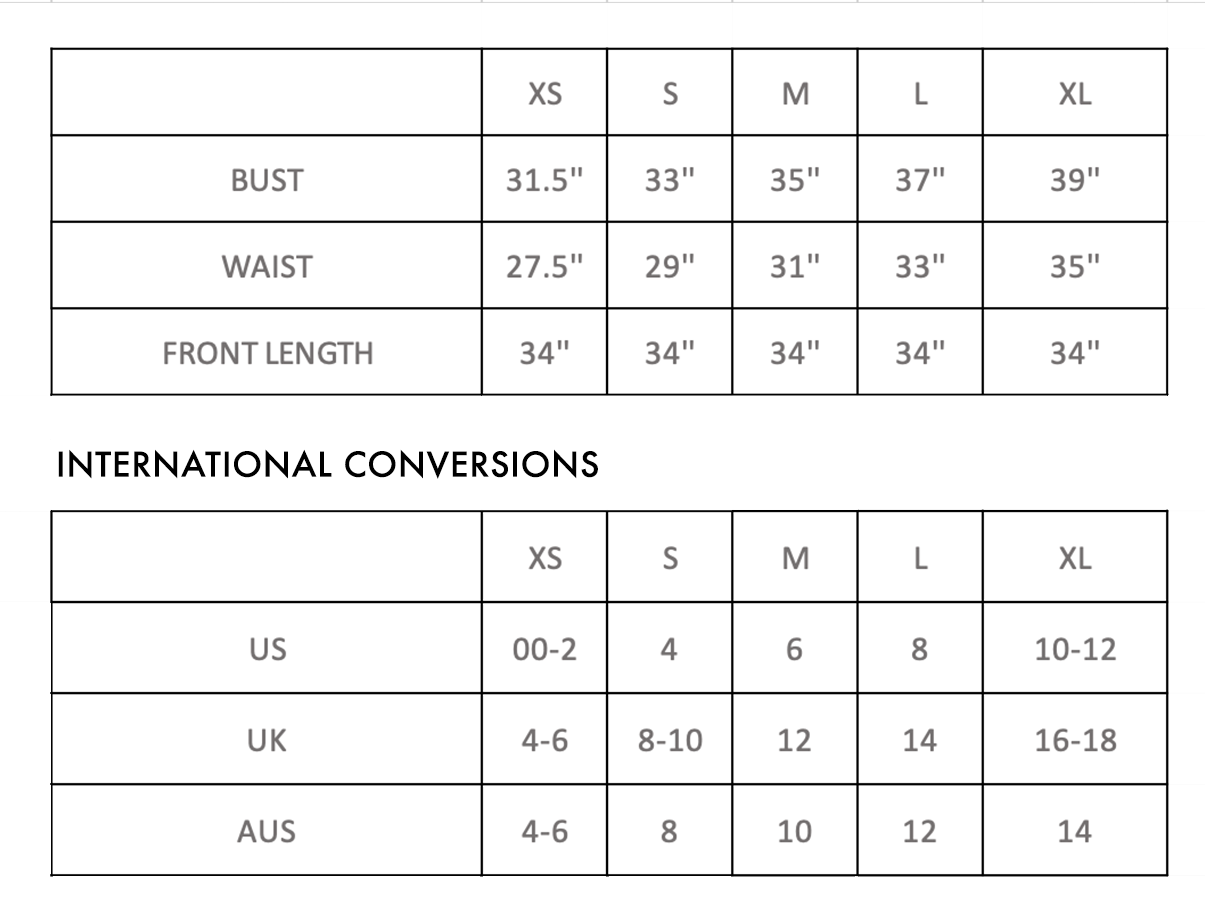Select the XS bust value 31.5"
1205x924 pixels.
pos(544,180)
